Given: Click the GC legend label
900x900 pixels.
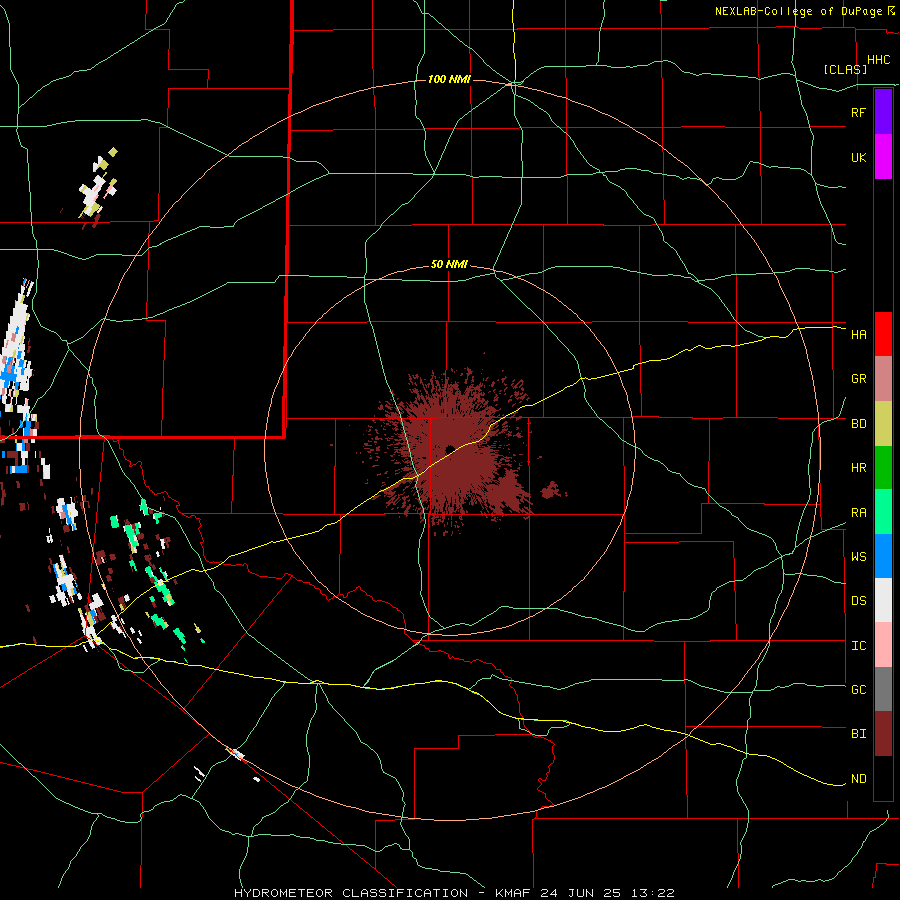Looking at the screenshot, I should (858, 690).
